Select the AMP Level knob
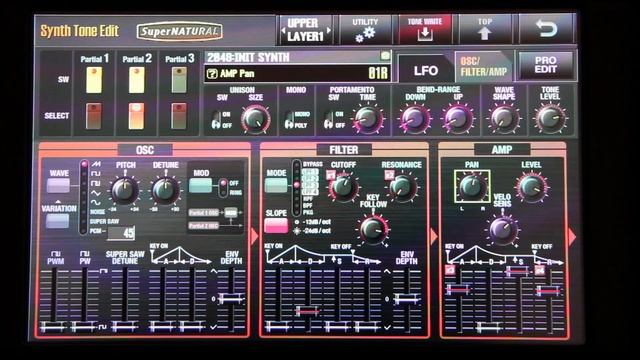Viewport: 640px width, 360px height. (x=532, y=187)
